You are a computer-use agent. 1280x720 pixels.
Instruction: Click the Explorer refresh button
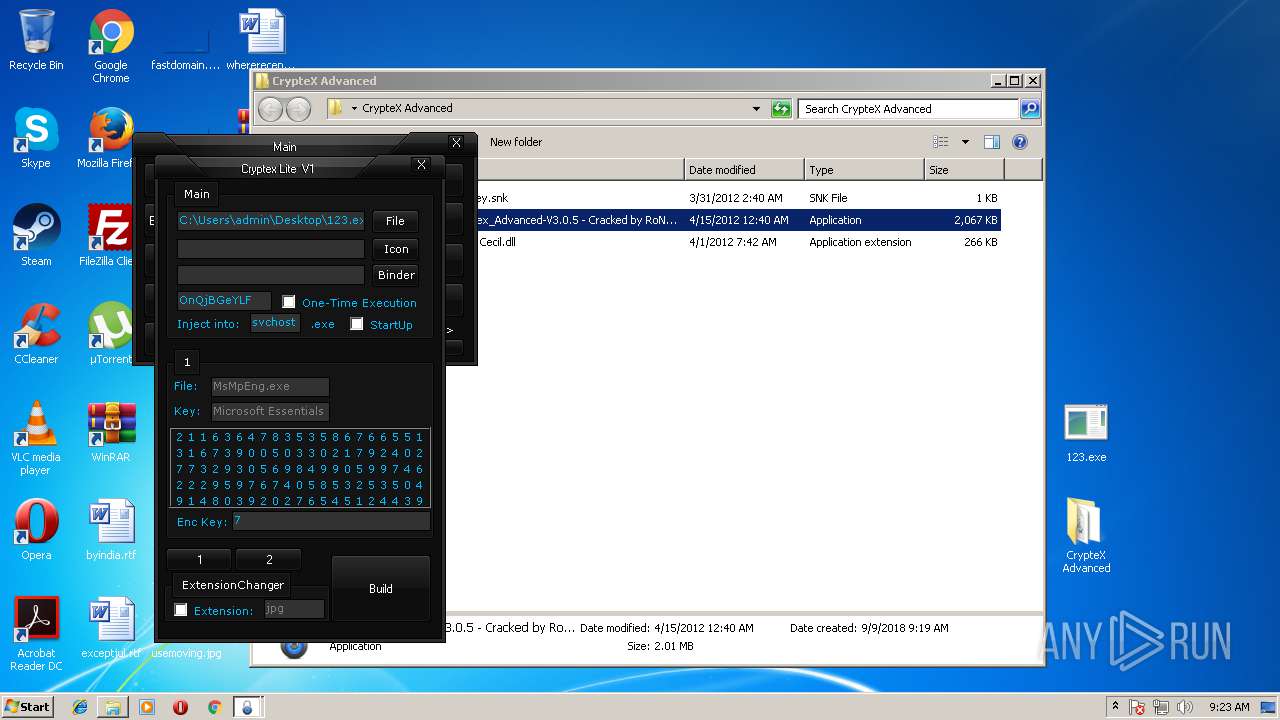point(781,108)
